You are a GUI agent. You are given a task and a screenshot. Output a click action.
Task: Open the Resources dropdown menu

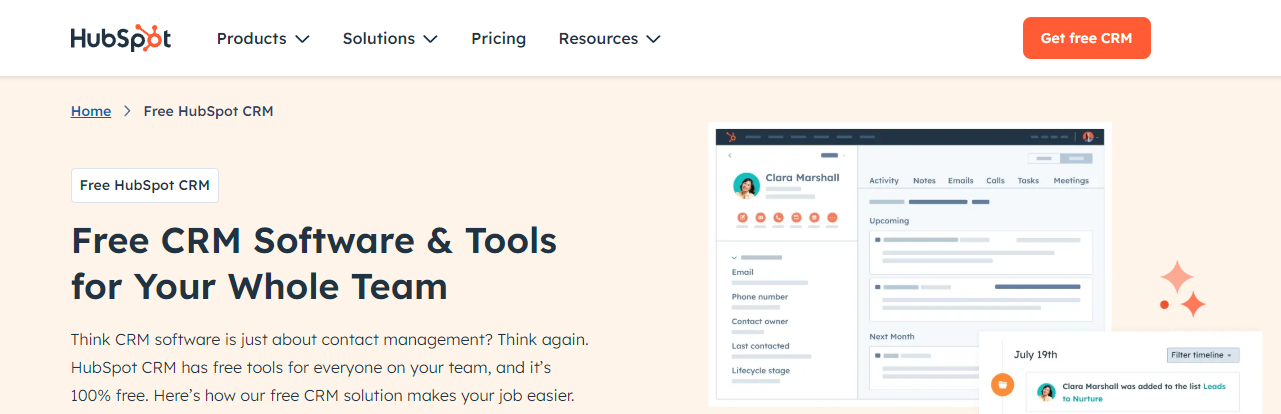(x=609, y=38)
